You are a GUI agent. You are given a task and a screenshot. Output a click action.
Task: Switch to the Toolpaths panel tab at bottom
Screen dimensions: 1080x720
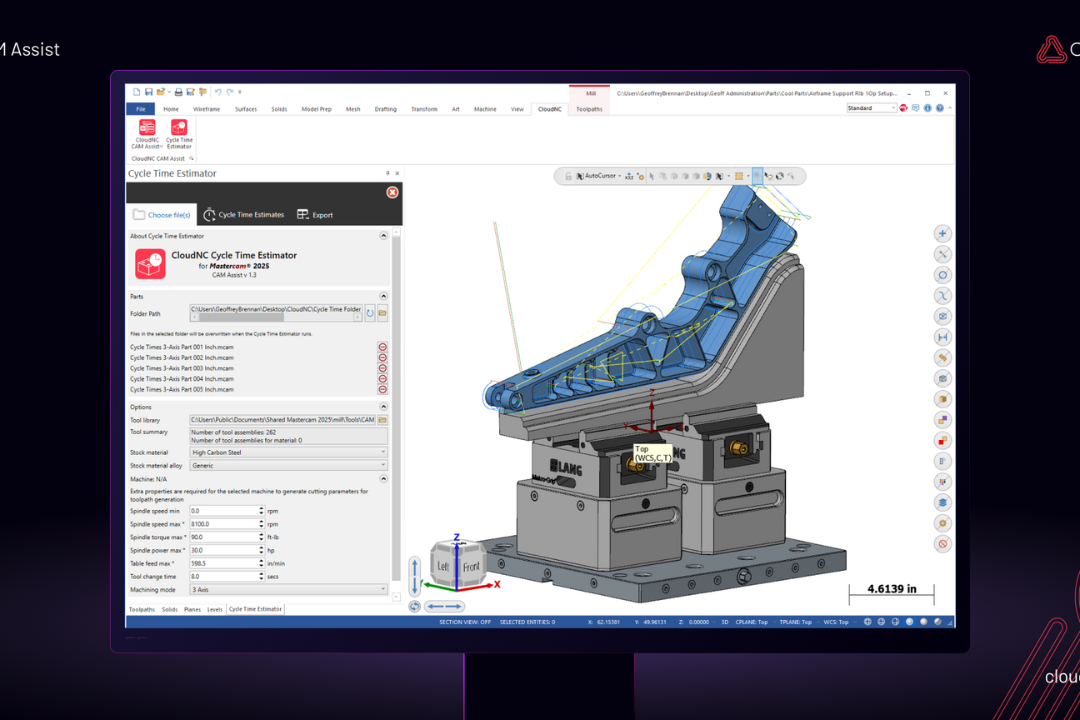point(142,609)
